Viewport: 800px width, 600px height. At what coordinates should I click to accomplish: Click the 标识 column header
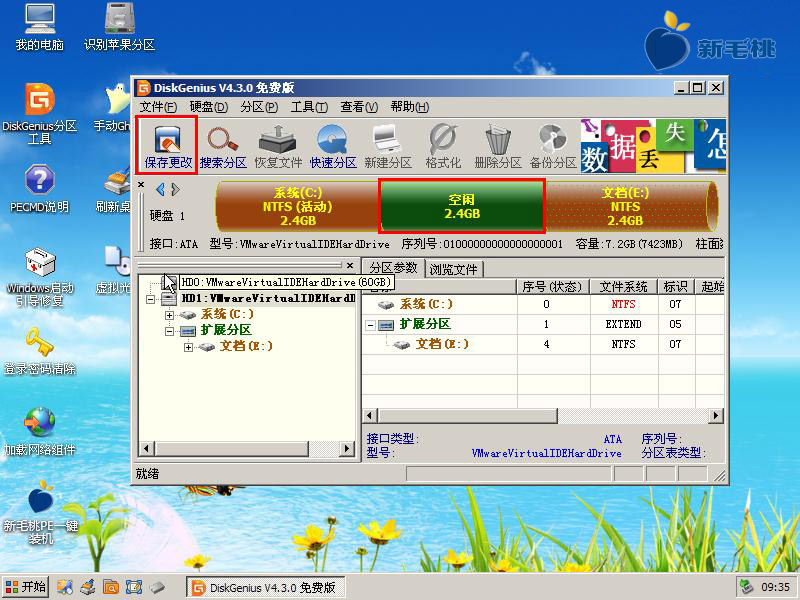(x=676, y=287)
